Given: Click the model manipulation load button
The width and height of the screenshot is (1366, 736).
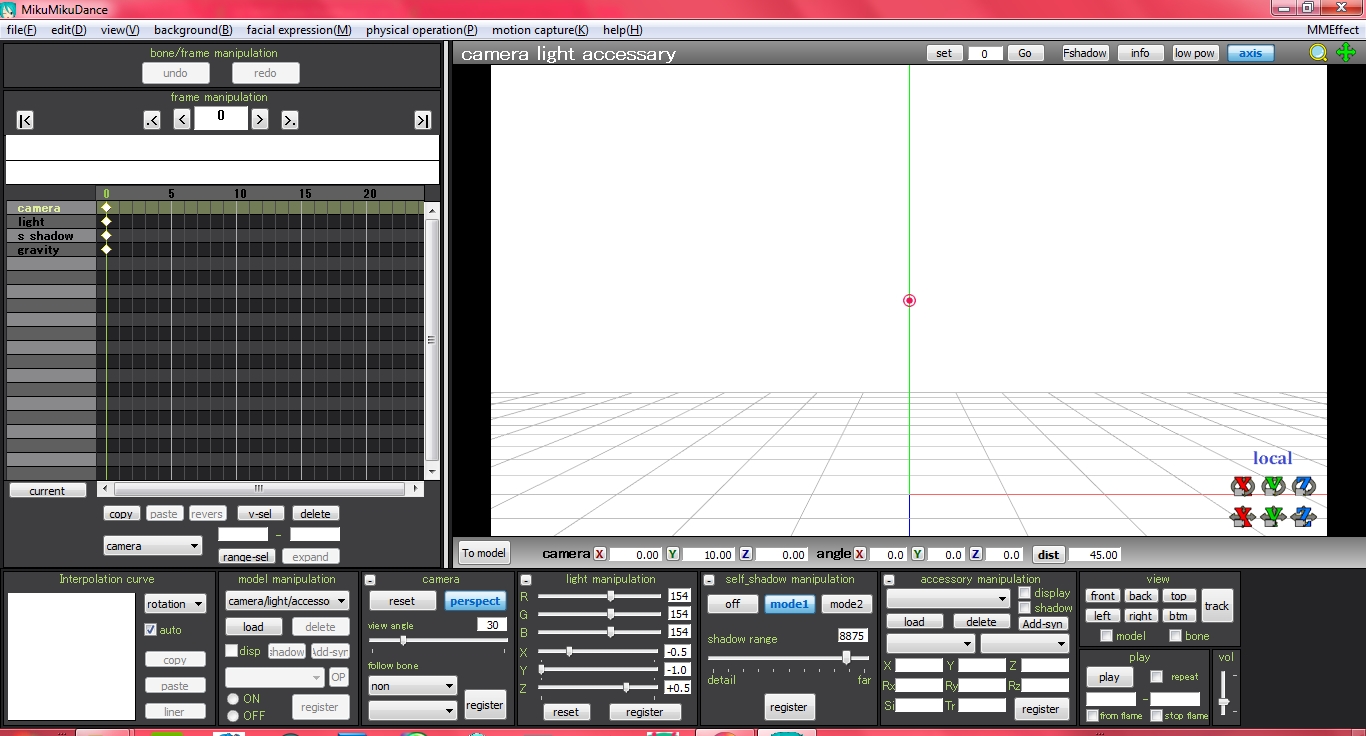Looking at the screenshot, I should pyautogui.click(x=253, y=627).
